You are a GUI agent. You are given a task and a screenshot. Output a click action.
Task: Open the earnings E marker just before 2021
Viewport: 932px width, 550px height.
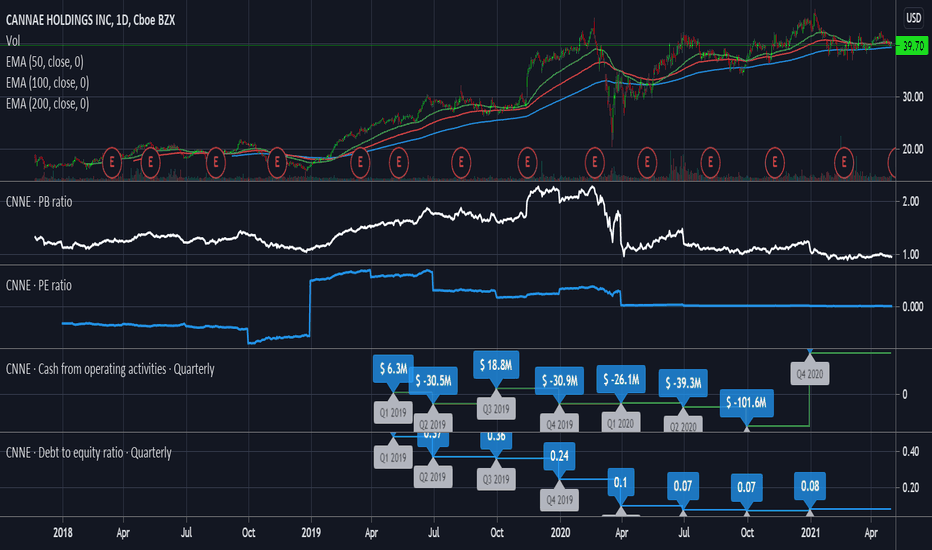point(775,162)
